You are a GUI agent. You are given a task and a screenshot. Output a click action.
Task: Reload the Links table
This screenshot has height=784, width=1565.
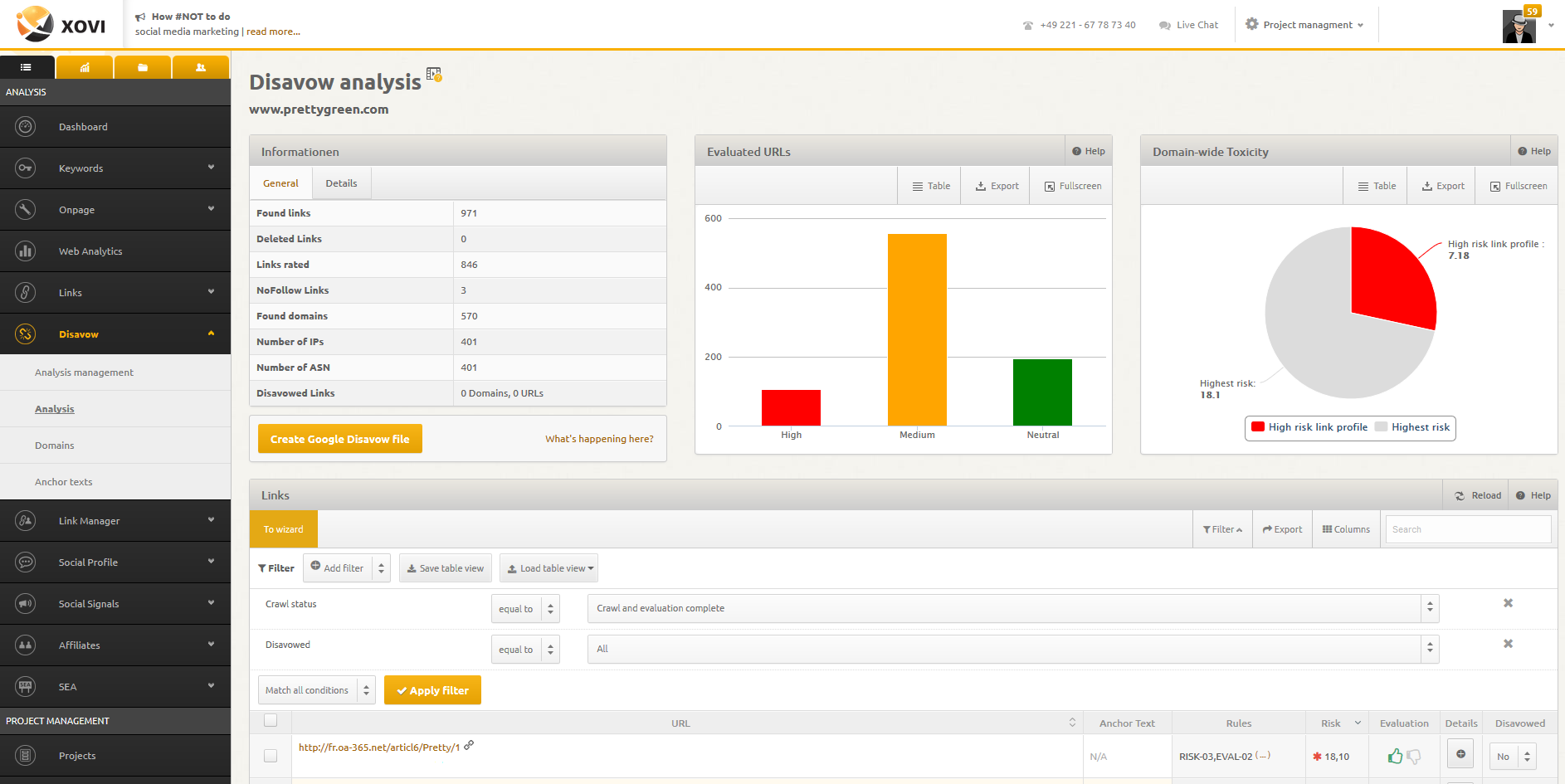[x=1477, y=495]
